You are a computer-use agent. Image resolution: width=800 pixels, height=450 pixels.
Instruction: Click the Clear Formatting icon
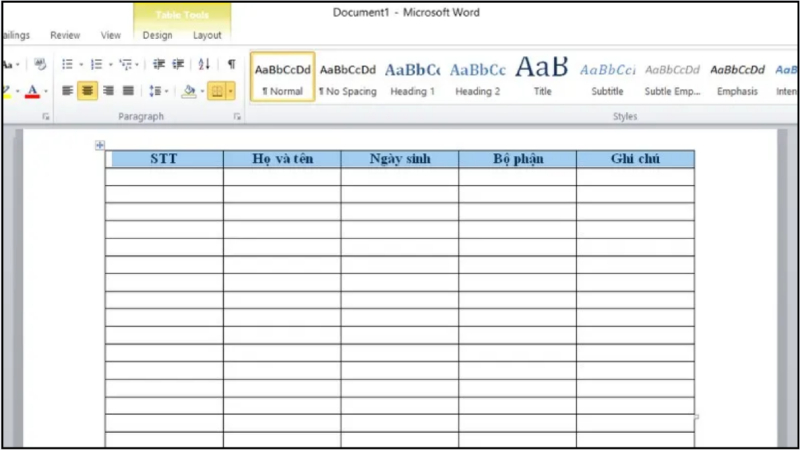pos(40,64)
